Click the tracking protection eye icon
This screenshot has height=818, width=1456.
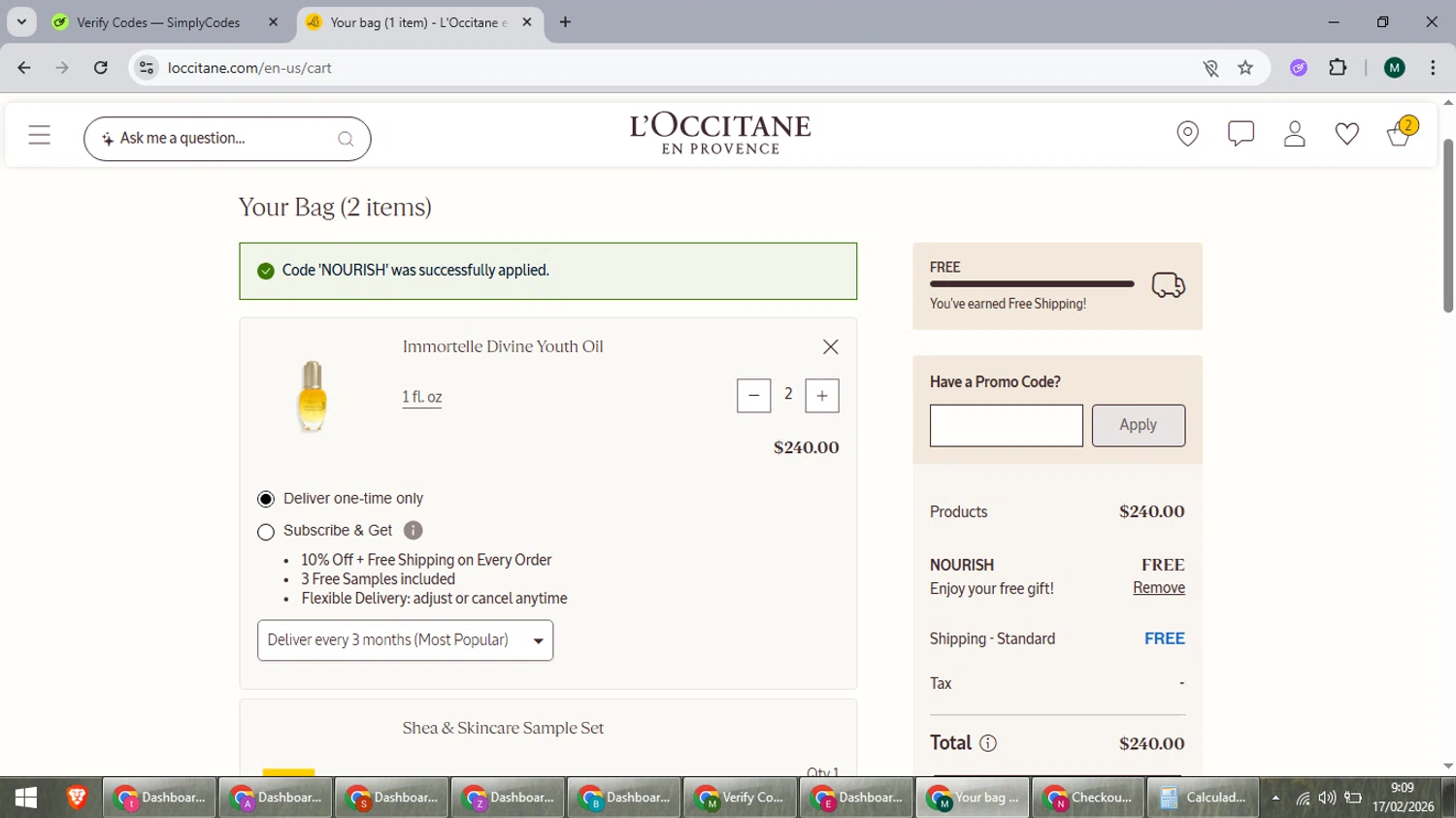coord(1210,68)
